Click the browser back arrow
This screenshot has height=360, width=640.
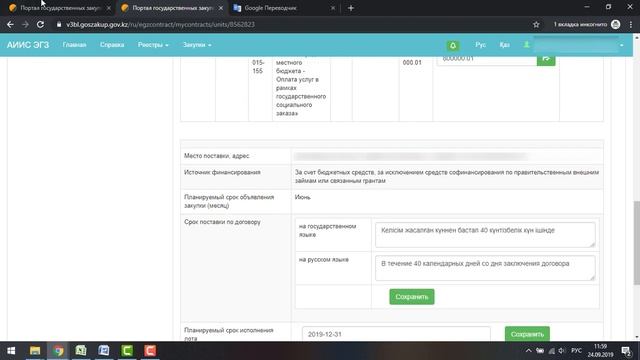(10, 24)
